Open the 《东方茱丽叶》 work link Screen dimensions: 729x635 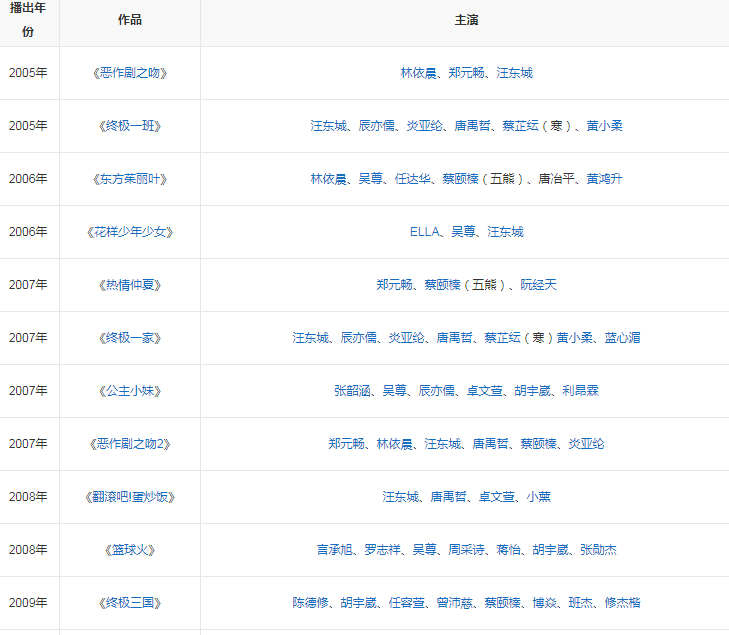coord(130,179)
